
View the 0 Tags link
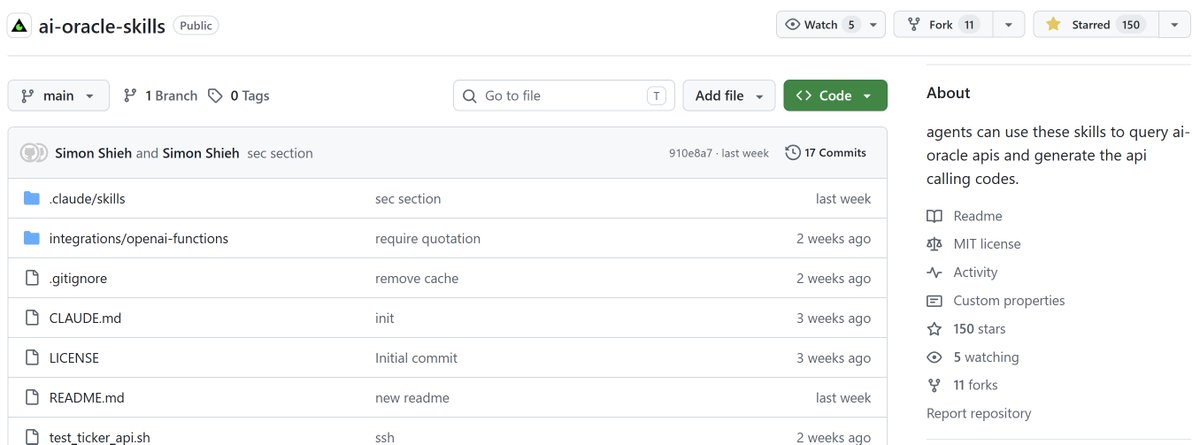[x=239, y=96]
